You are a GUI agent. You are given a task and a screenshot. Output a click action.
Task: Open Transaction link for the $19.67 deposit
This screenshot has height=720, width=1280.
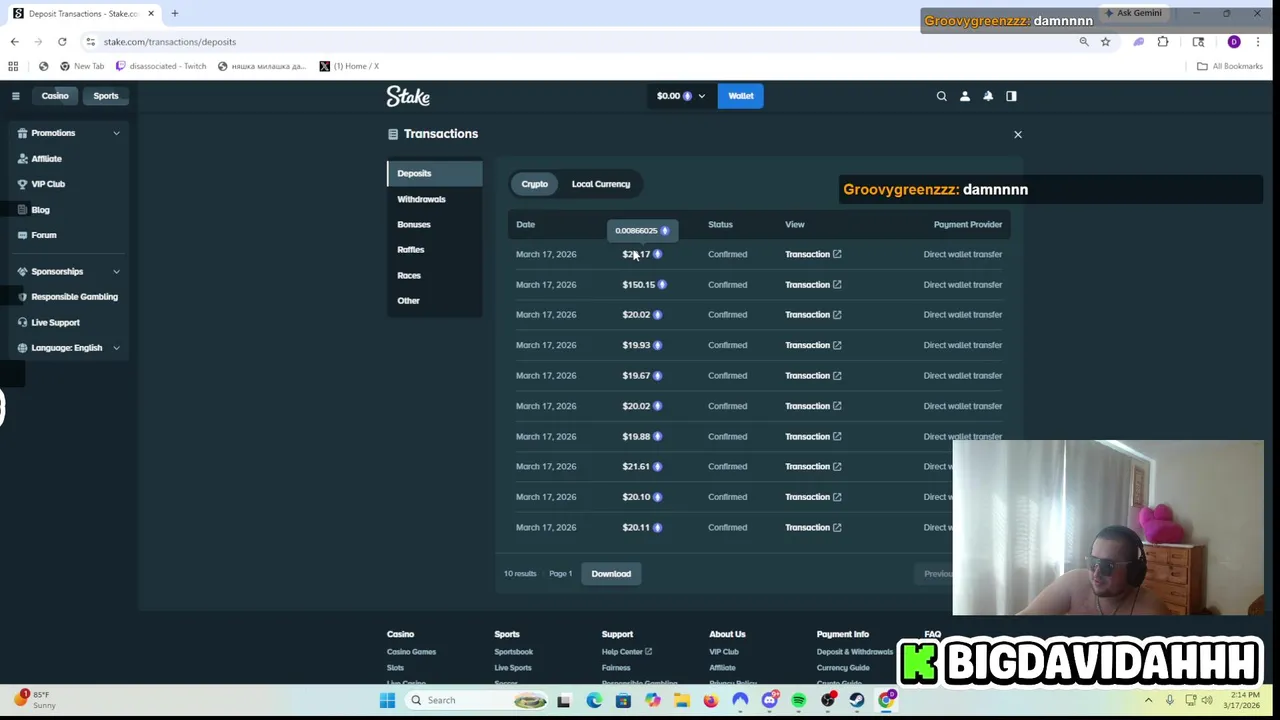click(813, 376)
